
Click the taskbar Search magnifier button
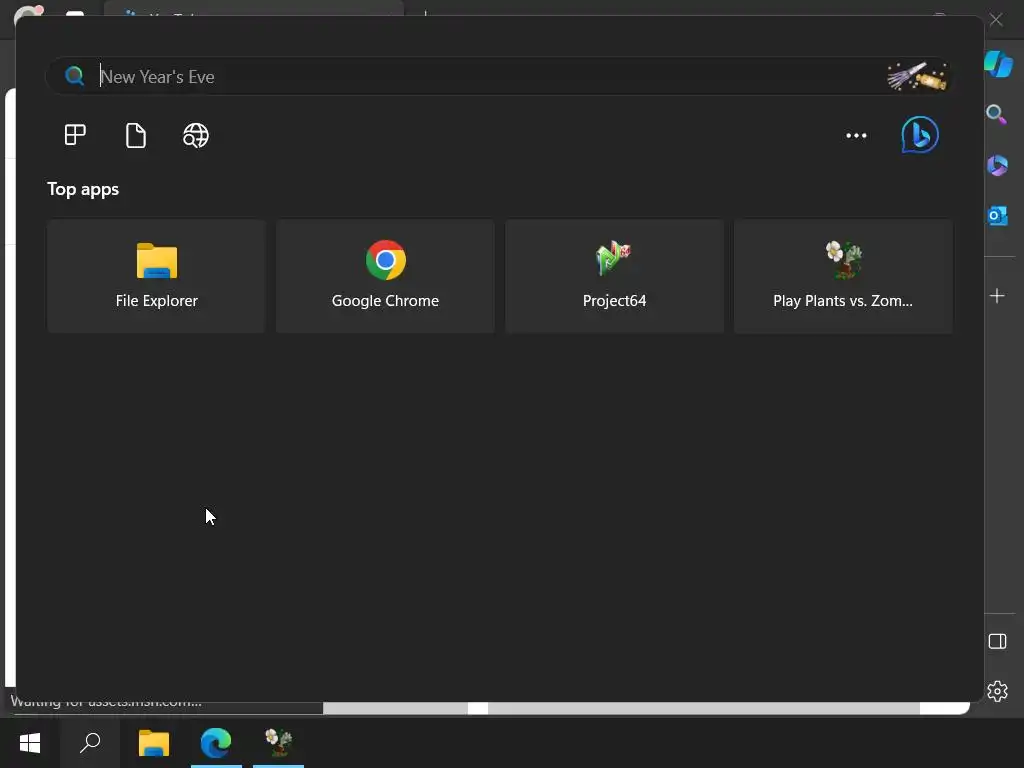click(90, 743)
